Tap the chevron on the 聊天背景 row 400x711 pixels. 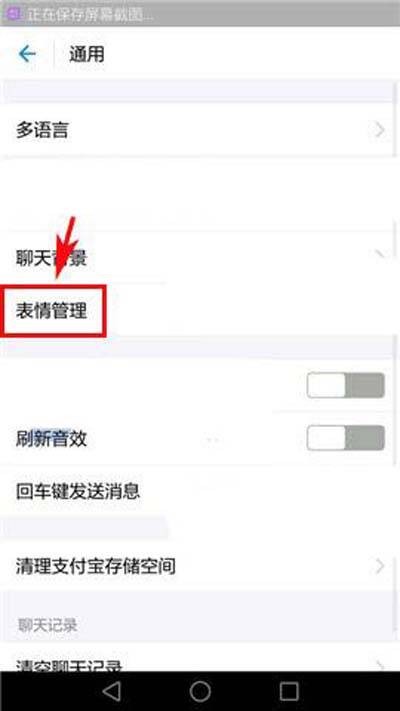pyautogui.click(x=380, y=254)
